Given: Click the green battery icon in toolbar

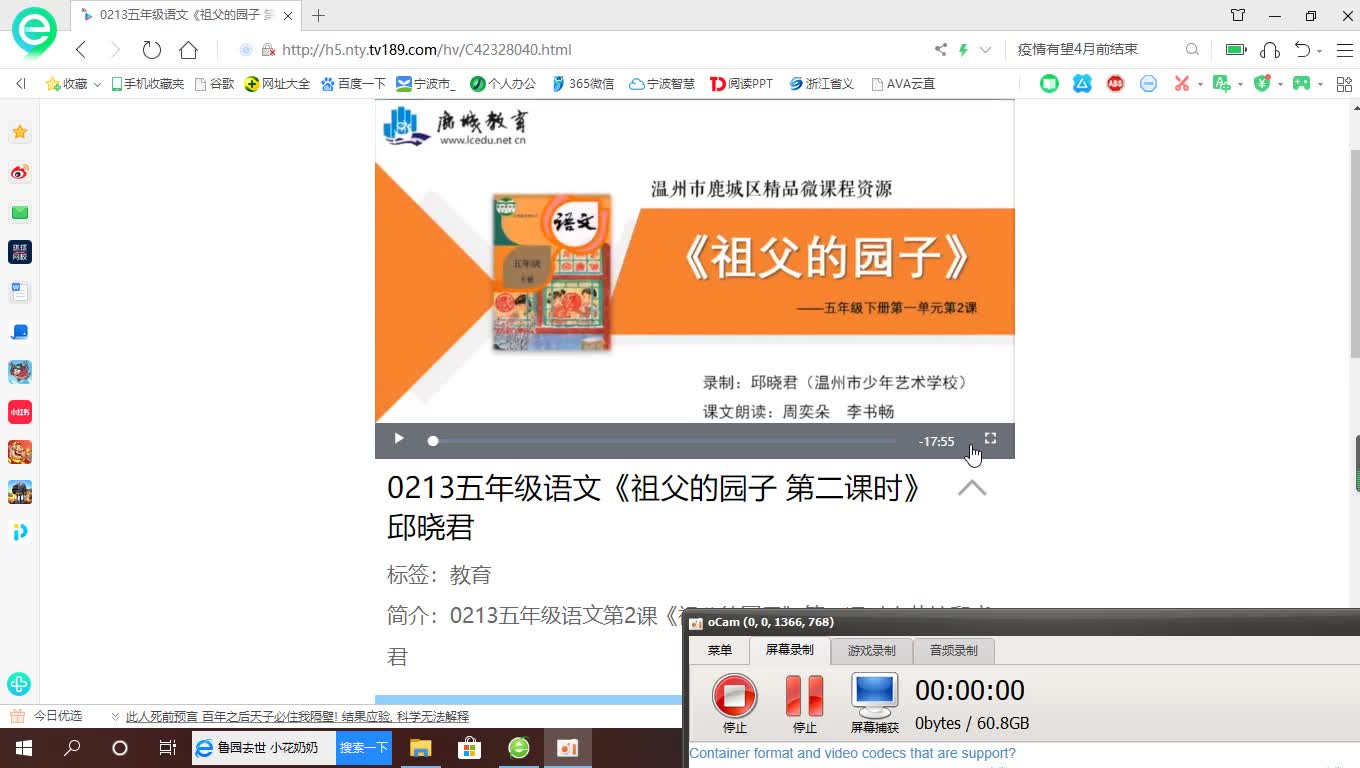Looking at the screenshot, I should (1237, 50).
